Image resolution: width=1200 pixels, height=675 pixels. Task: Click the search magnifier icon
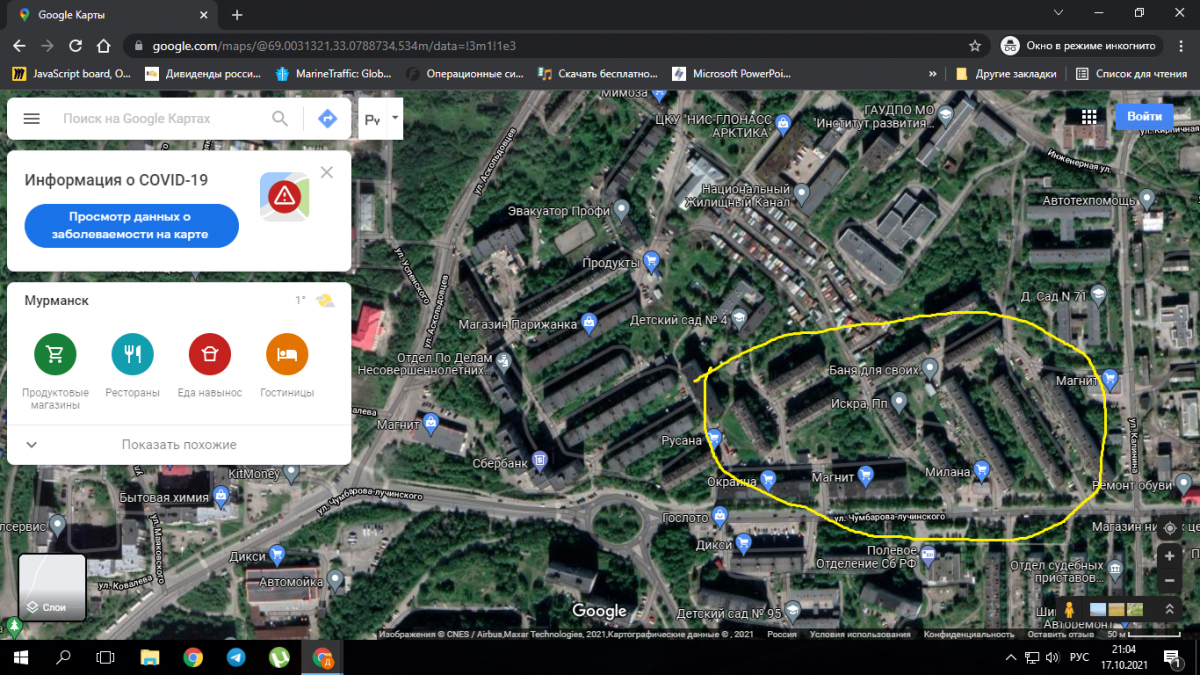pyautogui.click(x=280, y=118)
